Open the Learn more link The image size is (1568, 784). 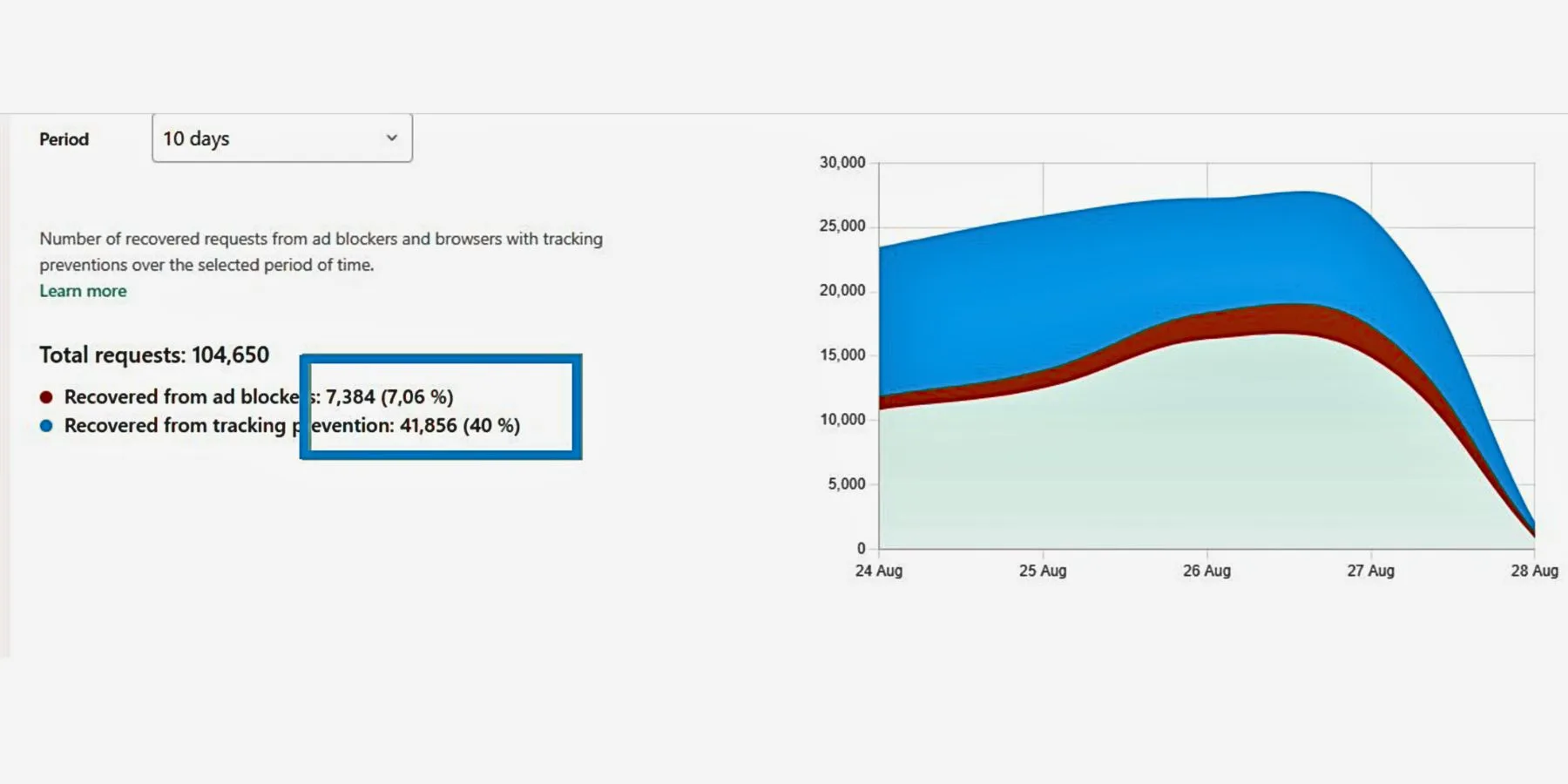pyautogui.click(x=83, y=290)
